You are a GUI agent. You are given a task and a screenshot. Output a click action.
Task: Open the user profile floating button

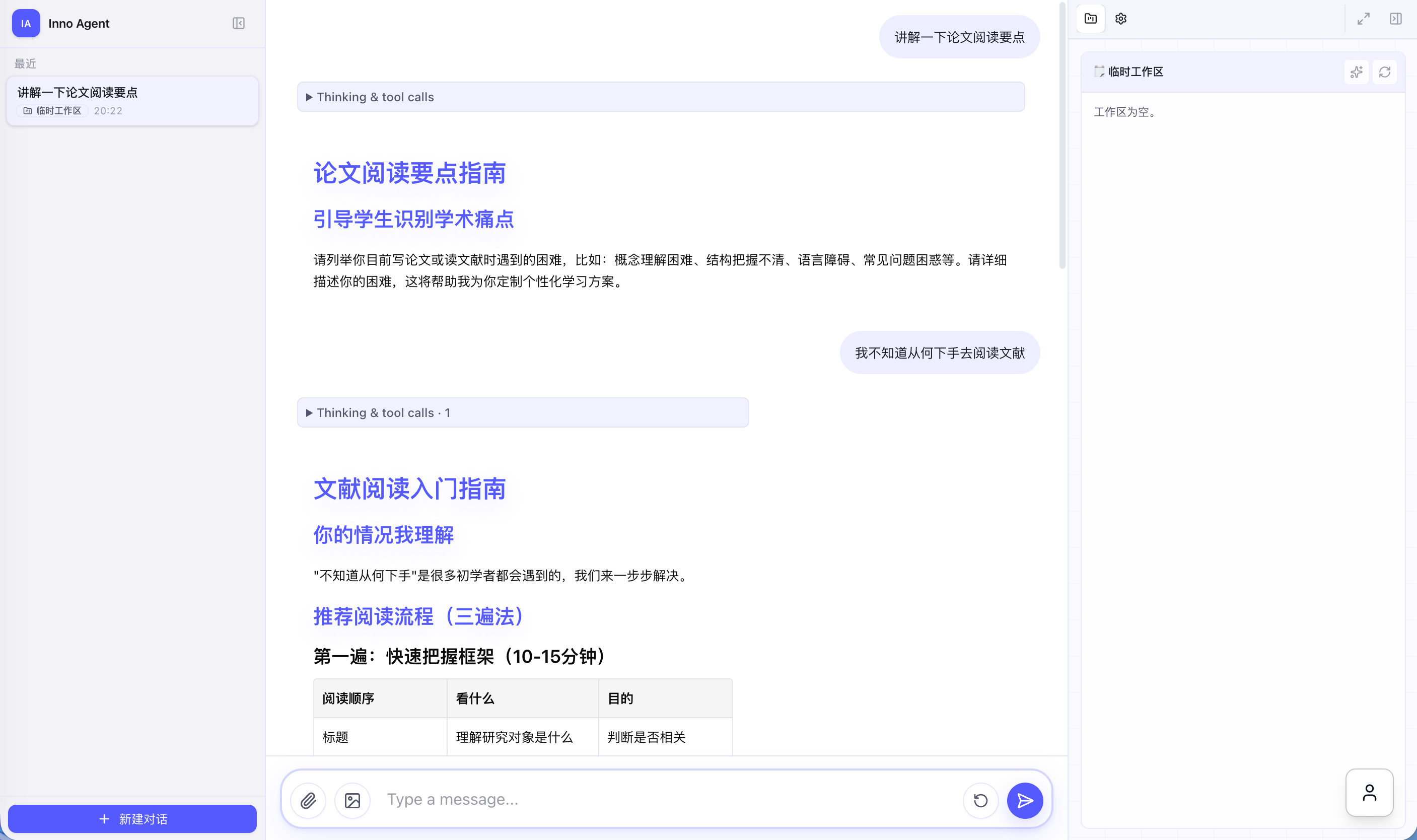tap(1369, 792)
